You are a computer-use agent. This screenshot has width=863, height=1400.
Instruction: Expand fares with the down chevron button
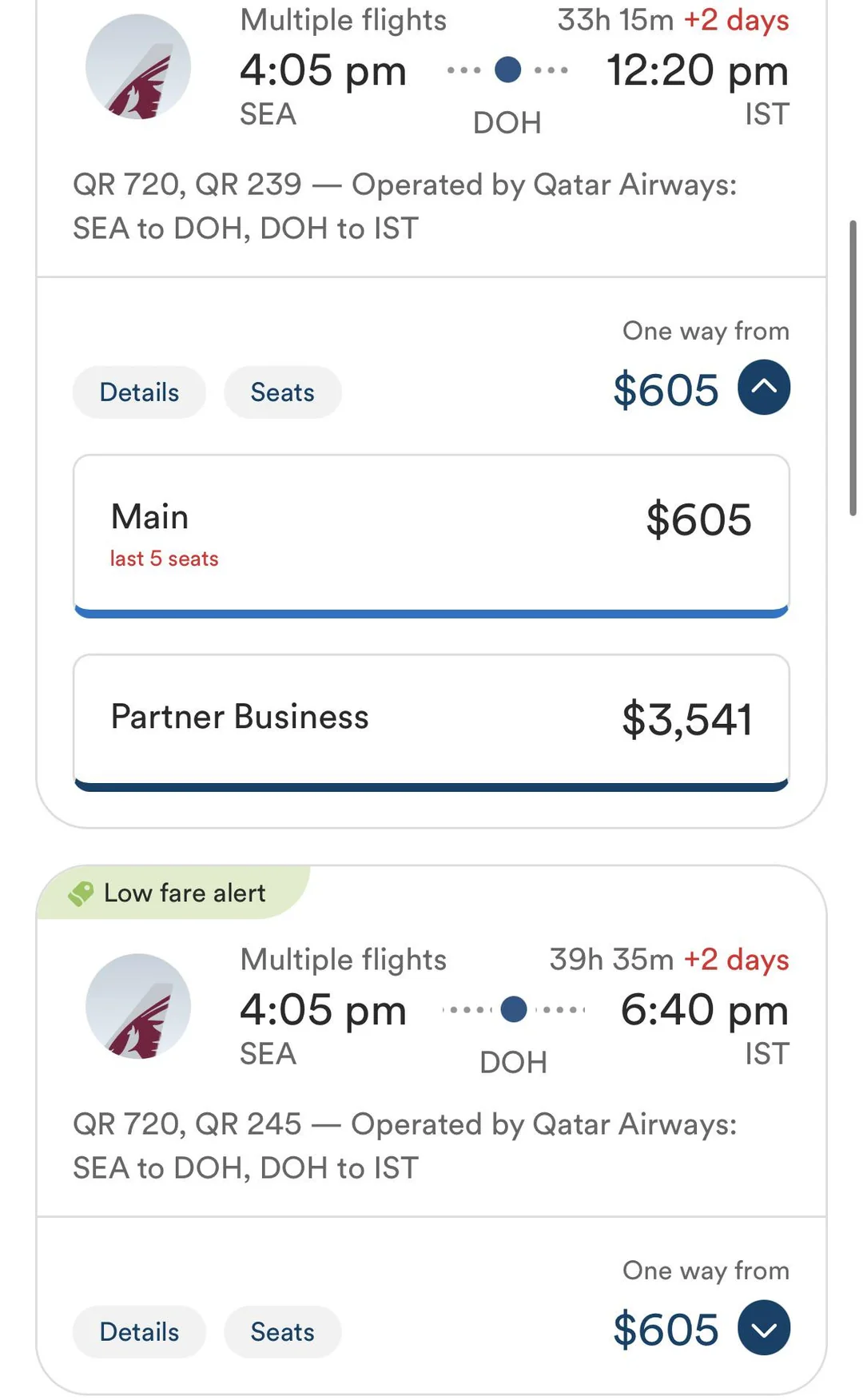tap(763, 1328)
